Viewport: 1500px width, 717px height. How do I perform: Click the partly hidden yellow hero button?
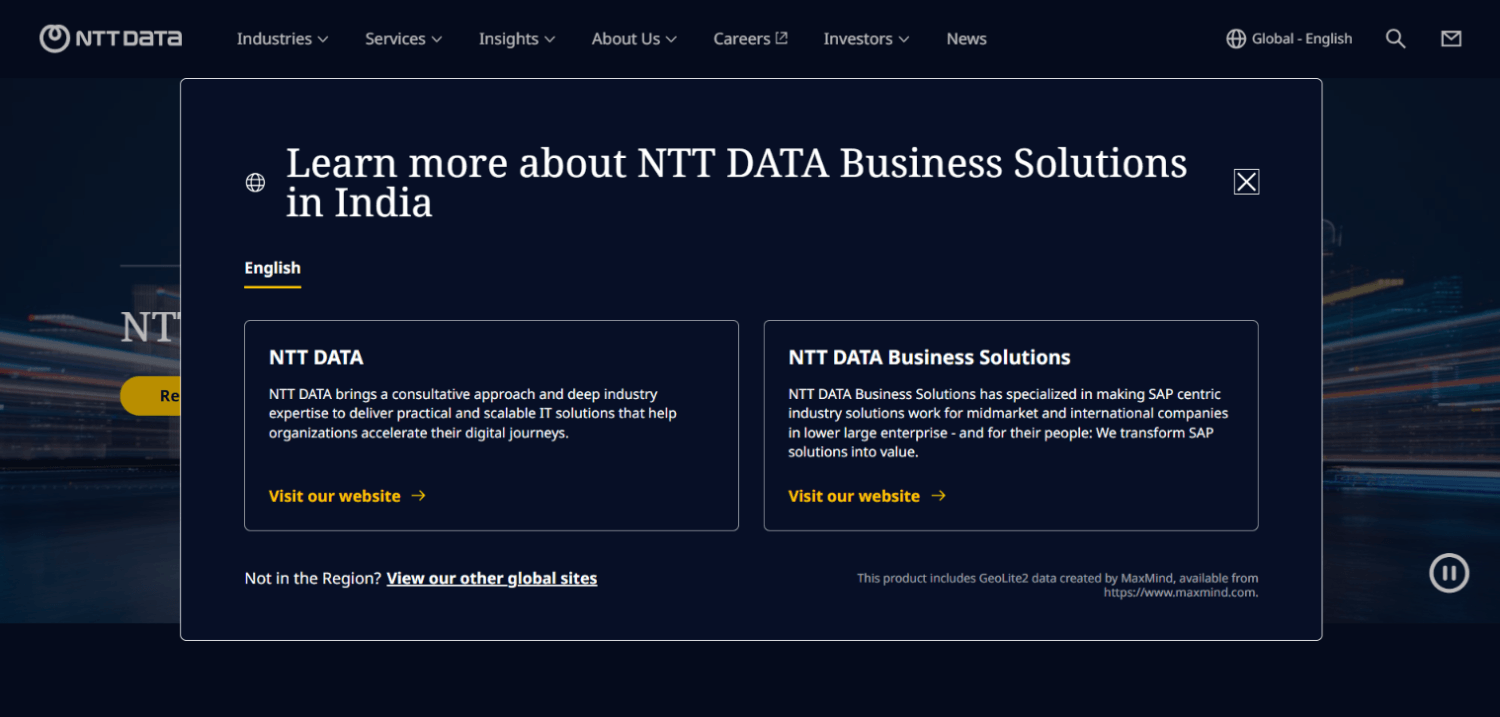(150, 396)
